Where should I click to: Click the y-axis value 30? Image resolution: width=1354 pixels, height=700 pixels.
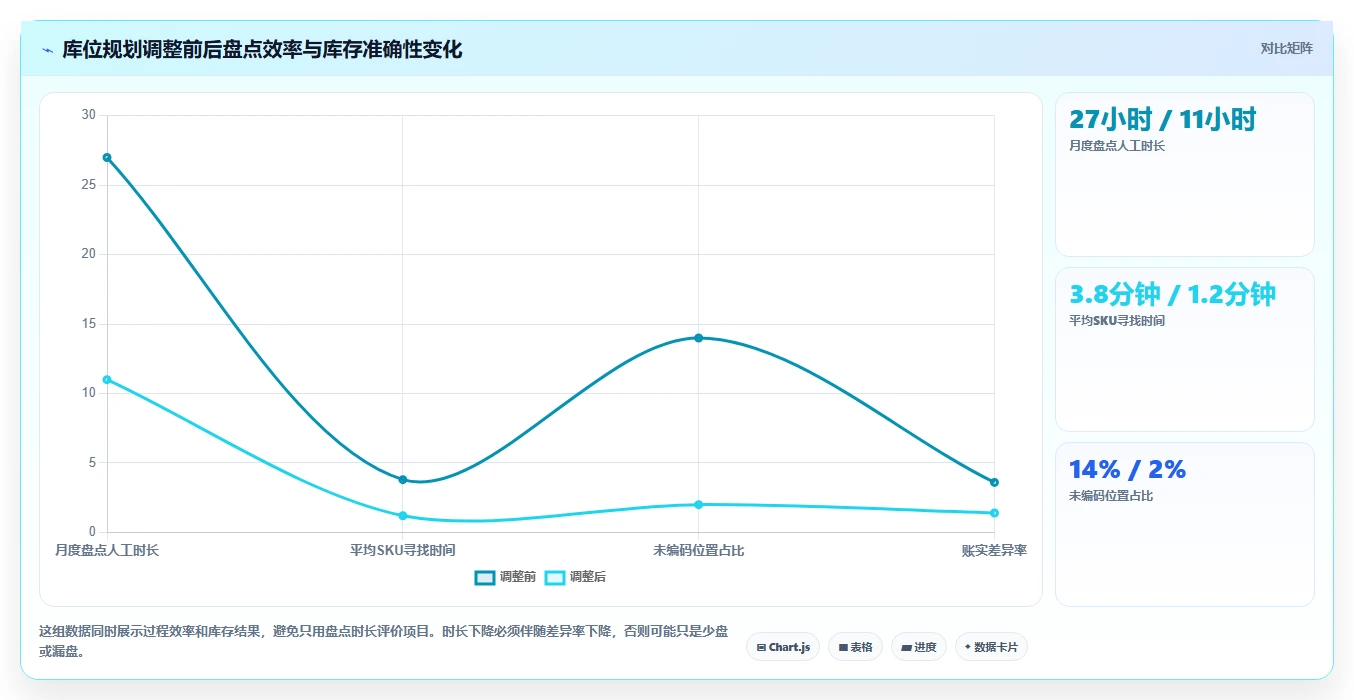(x=88, y=115)
